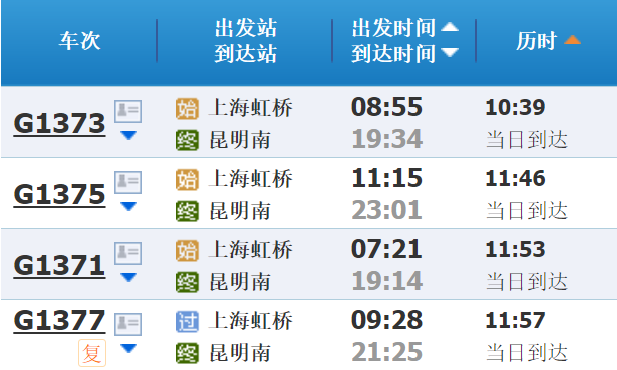Select the 08:55 departure time cell

pos(387,107)
